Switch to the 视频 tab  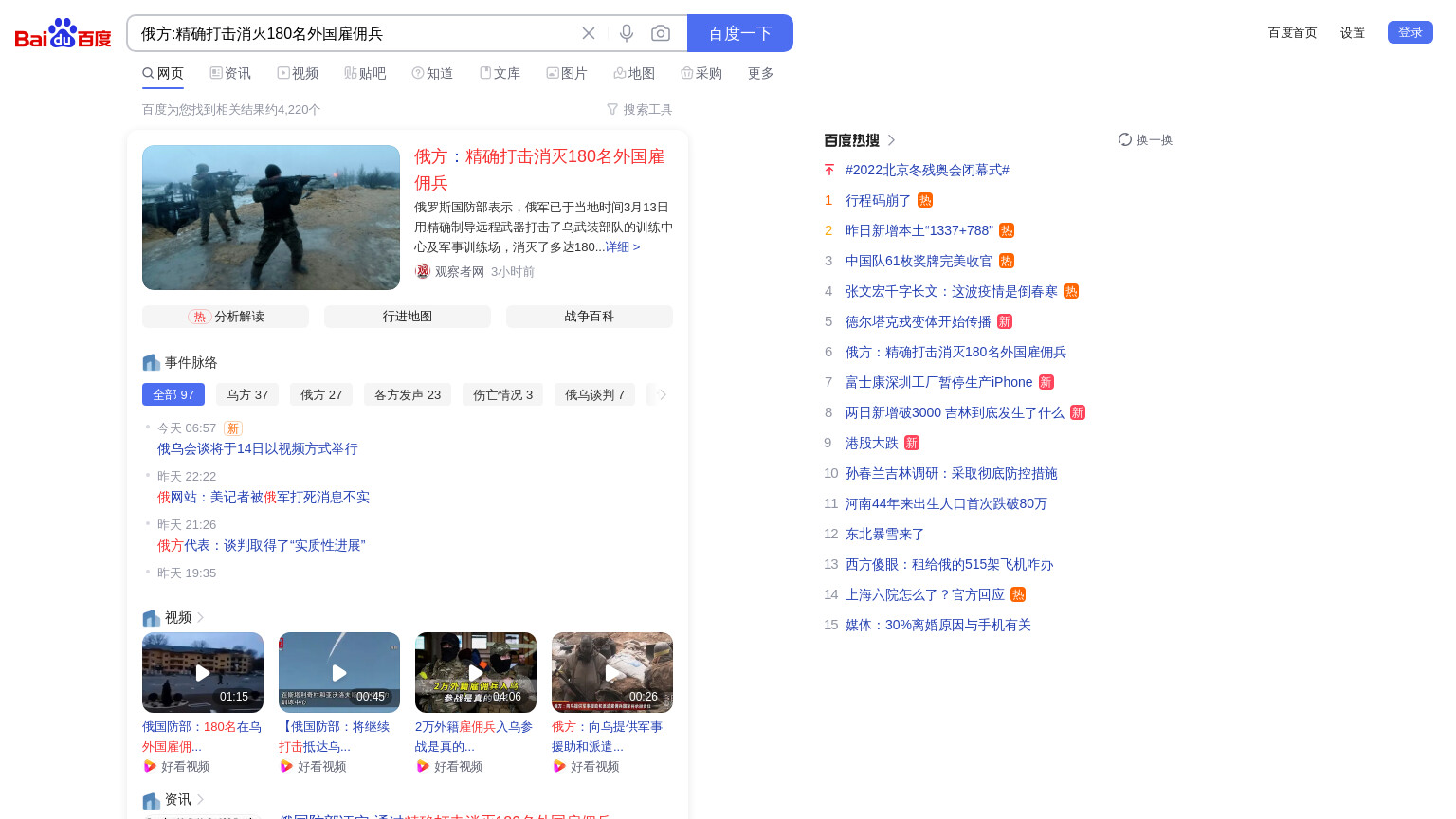click(x=298, y=73)
